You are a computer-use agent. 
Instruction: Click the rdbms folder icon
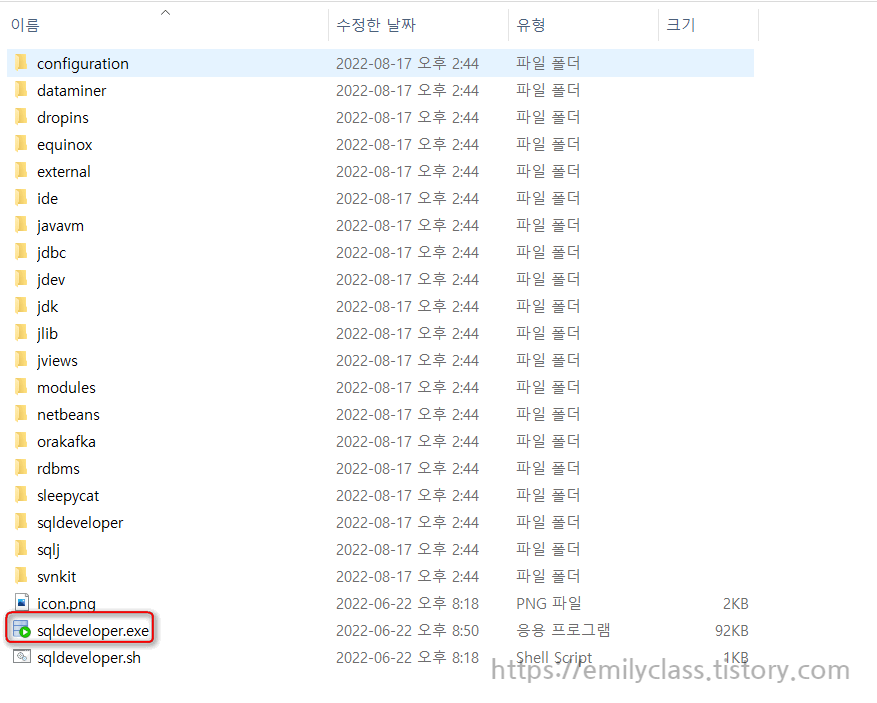pyautogui.click(x=21, y=468)
